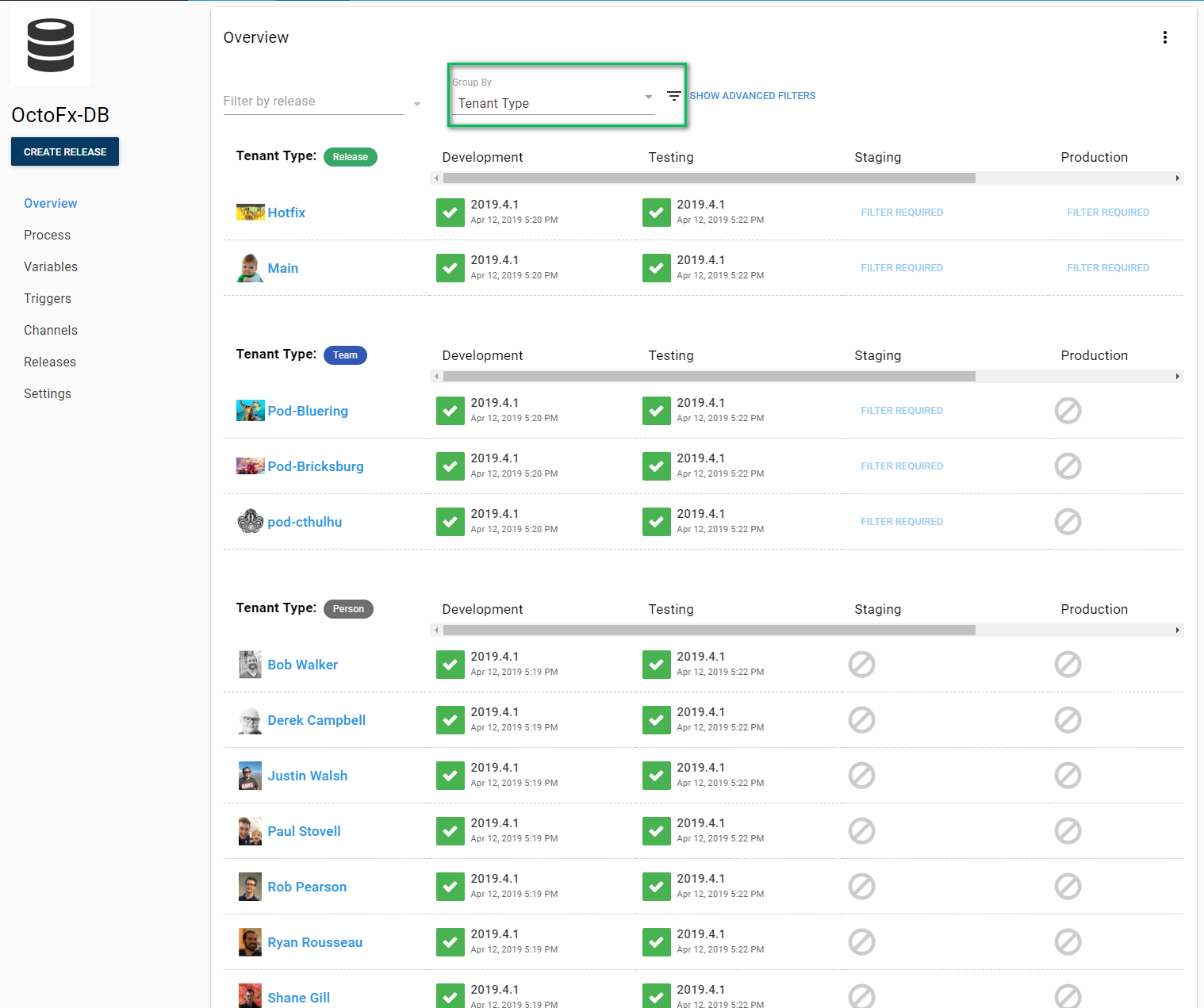The height and width of the screenshot is (1008, 1204).
Task: Click Hotfix Development success checkmark icon
Action: (x=450, y=213)
